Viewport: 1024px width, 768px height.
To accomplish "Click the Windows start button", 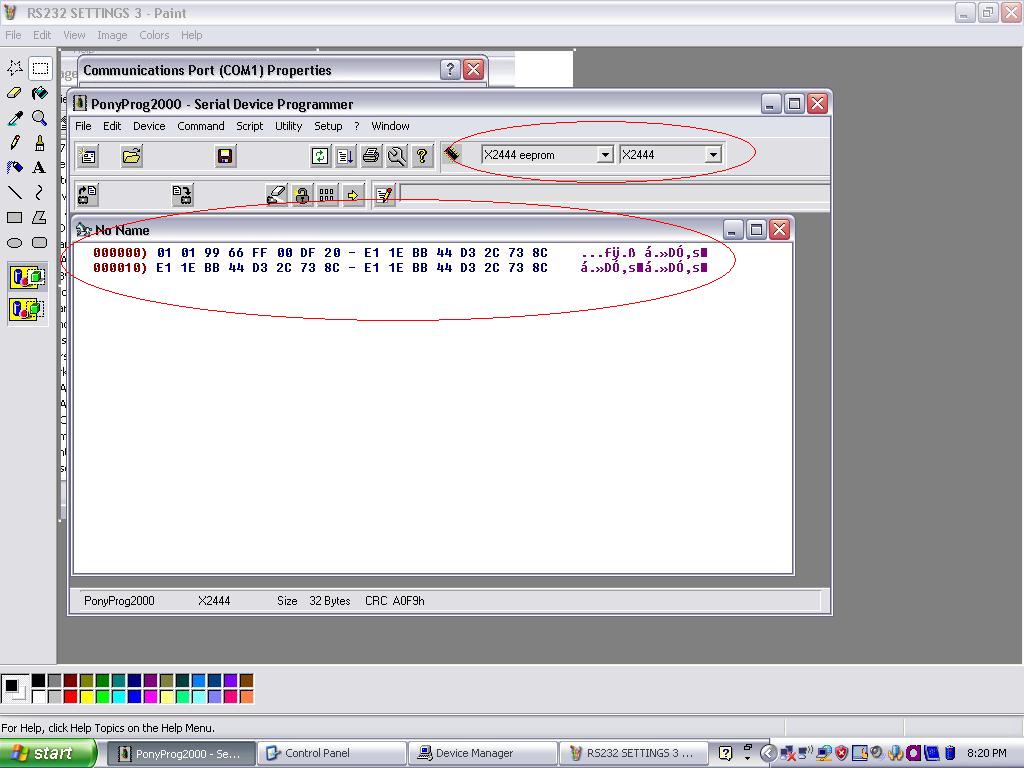I will click(x=48, y=754).
